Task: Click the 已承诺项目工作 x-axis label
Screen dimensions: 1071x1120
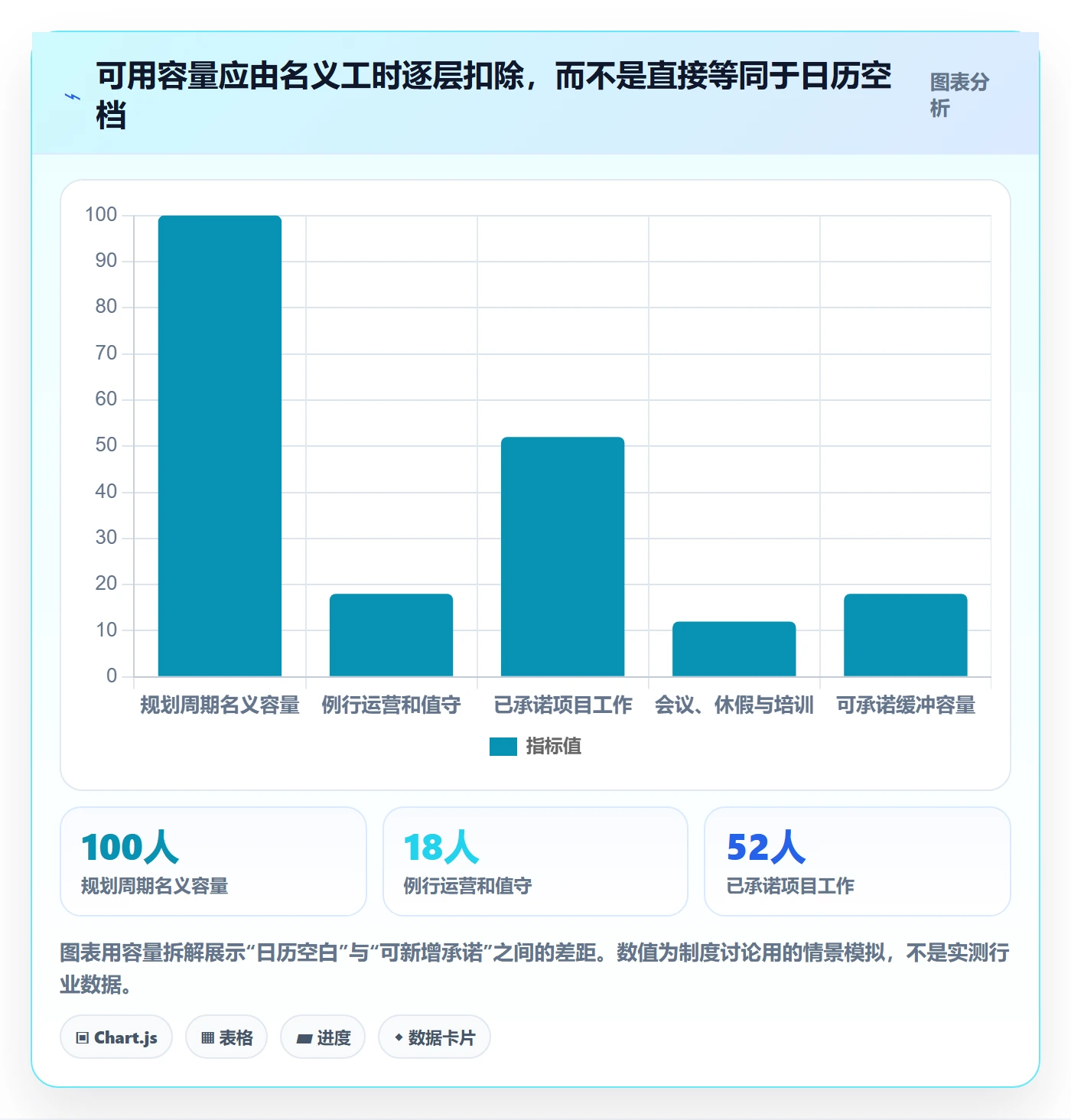Action: (562, 705)
